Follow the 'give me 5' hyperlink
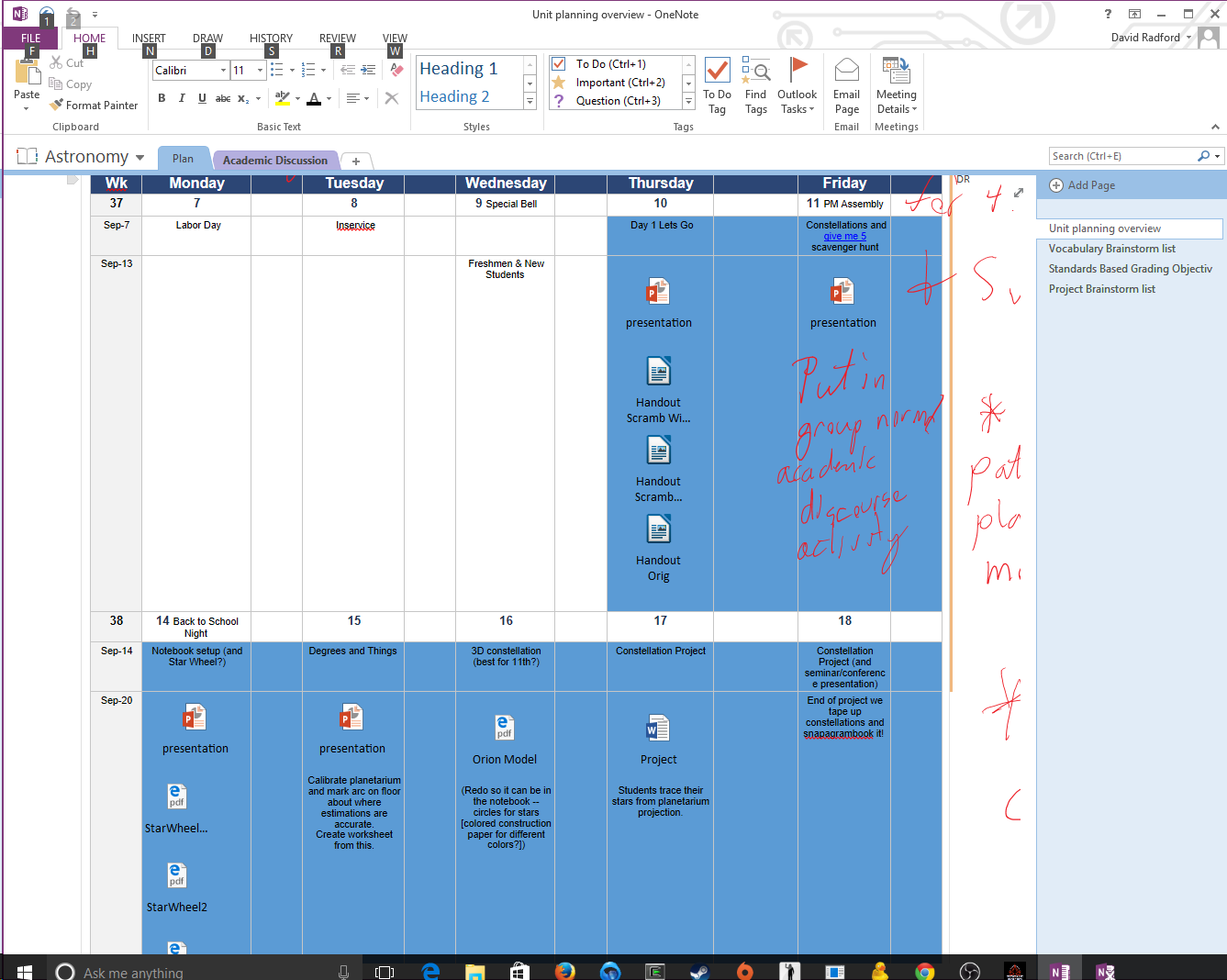This screenshot has height=980, width=1227. point(843,235)
